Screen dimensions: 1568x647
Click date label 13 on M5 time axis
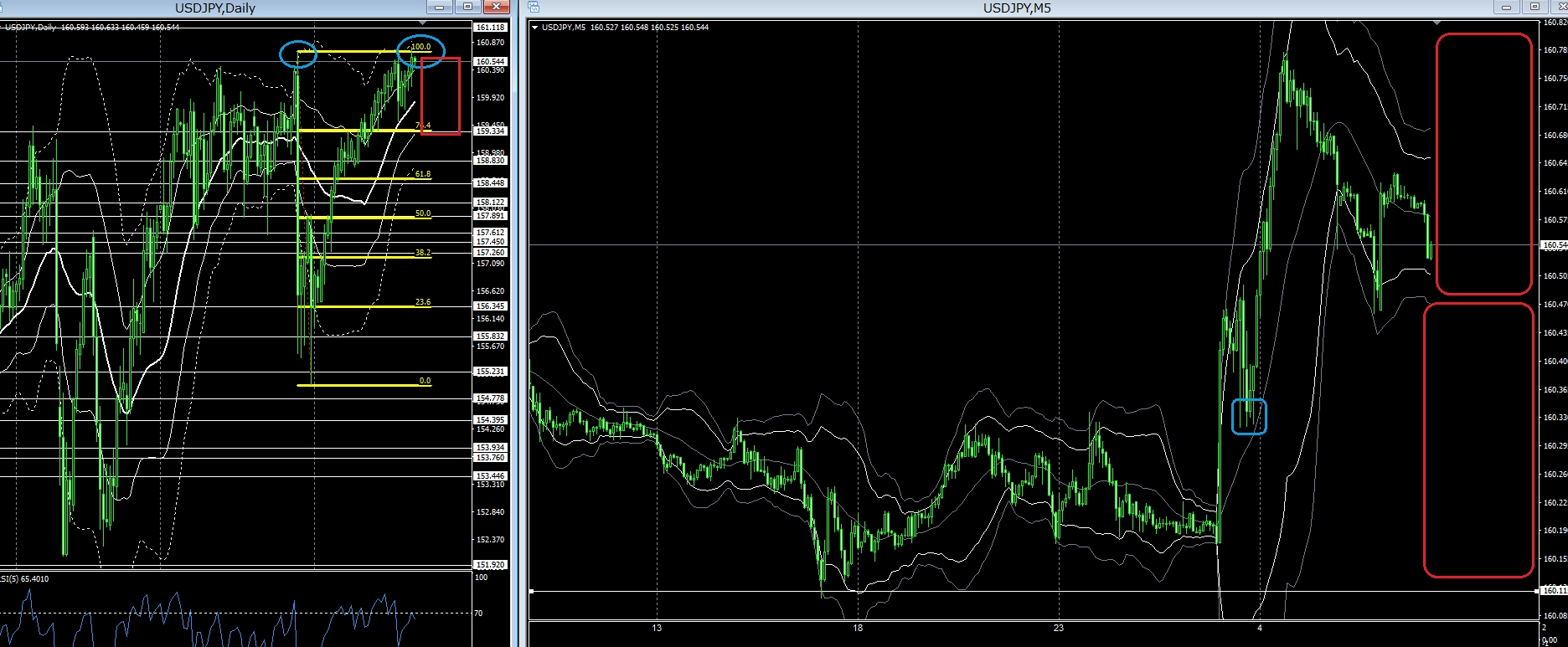pyautogui.click(x=657, y=628)
